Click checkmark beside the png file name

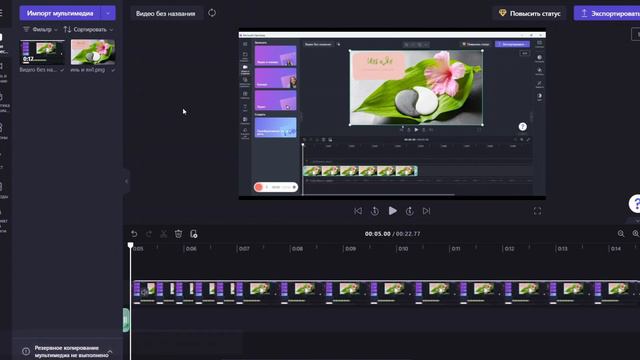(x=113, y=70)
